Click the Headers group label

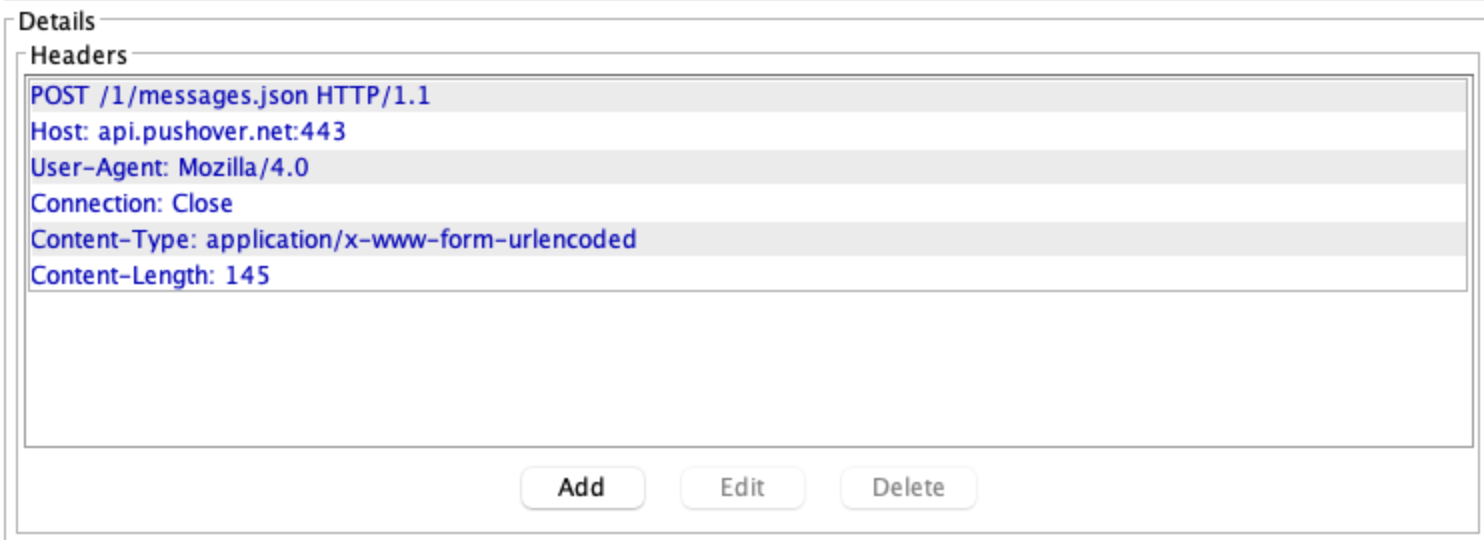point(79,56)
